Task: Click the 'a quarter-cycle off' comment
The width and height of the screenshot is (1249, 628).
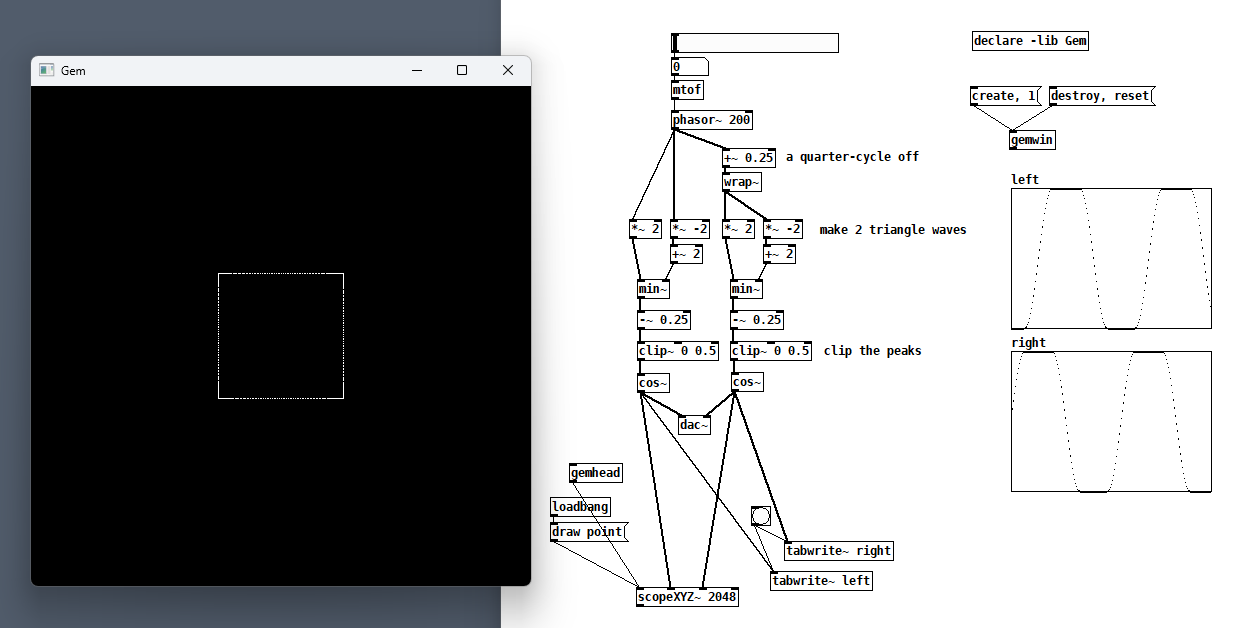Action: coord(852,157)
